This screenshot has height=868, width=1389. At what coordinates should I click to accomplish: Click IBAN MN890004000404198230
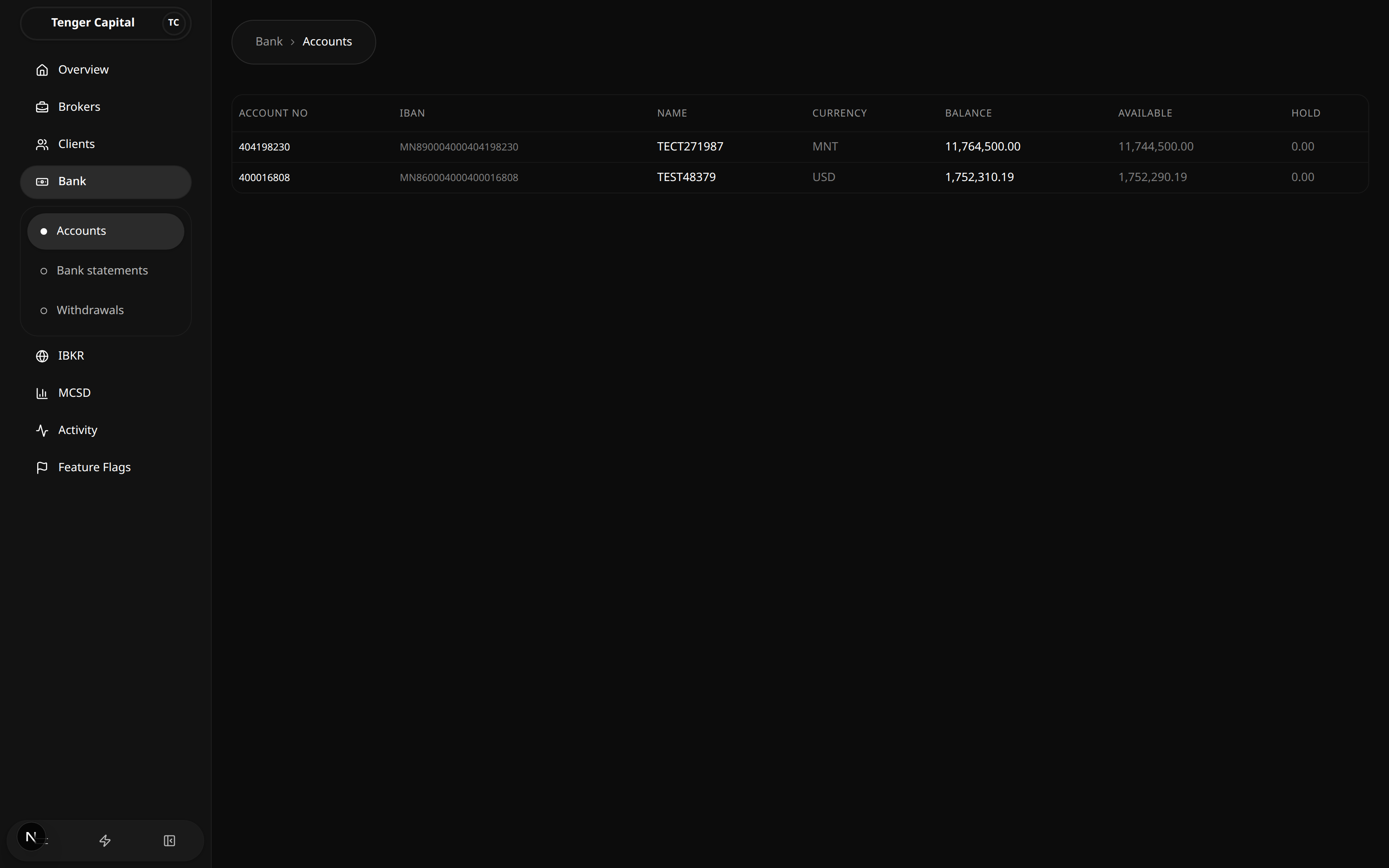(x=459, y=147)
